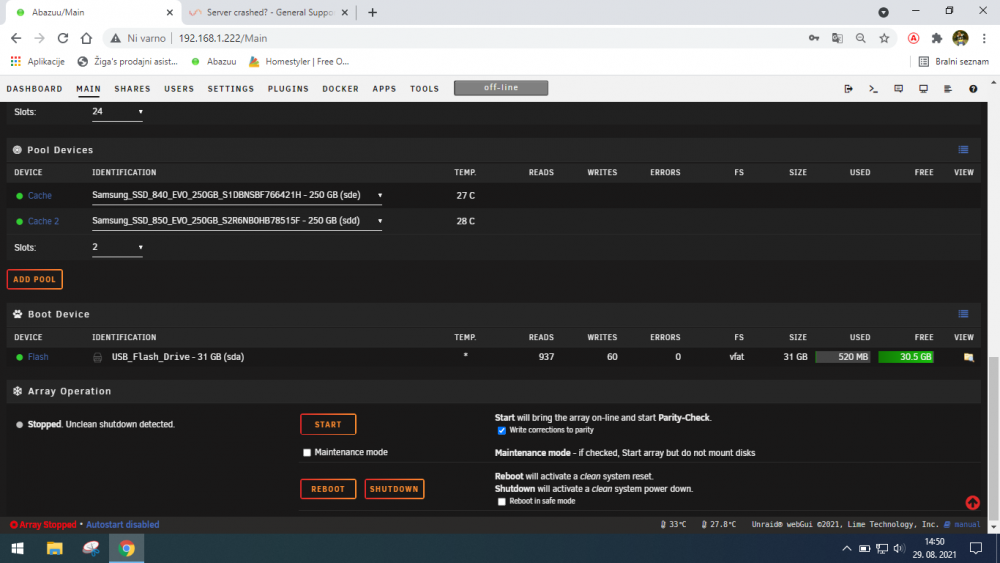Click Flash free 30.5 GB bar

pos(906,357)
